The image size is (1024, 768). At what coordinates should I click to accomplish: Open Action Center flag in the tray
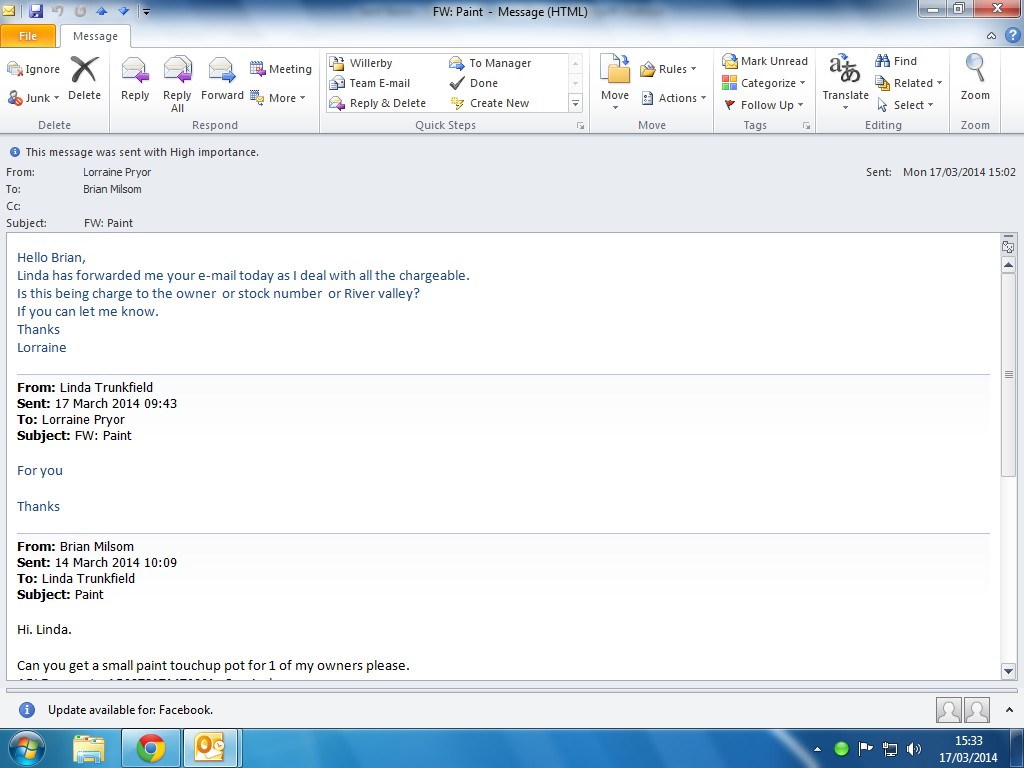pyautogui.click(x=865, y=748)
